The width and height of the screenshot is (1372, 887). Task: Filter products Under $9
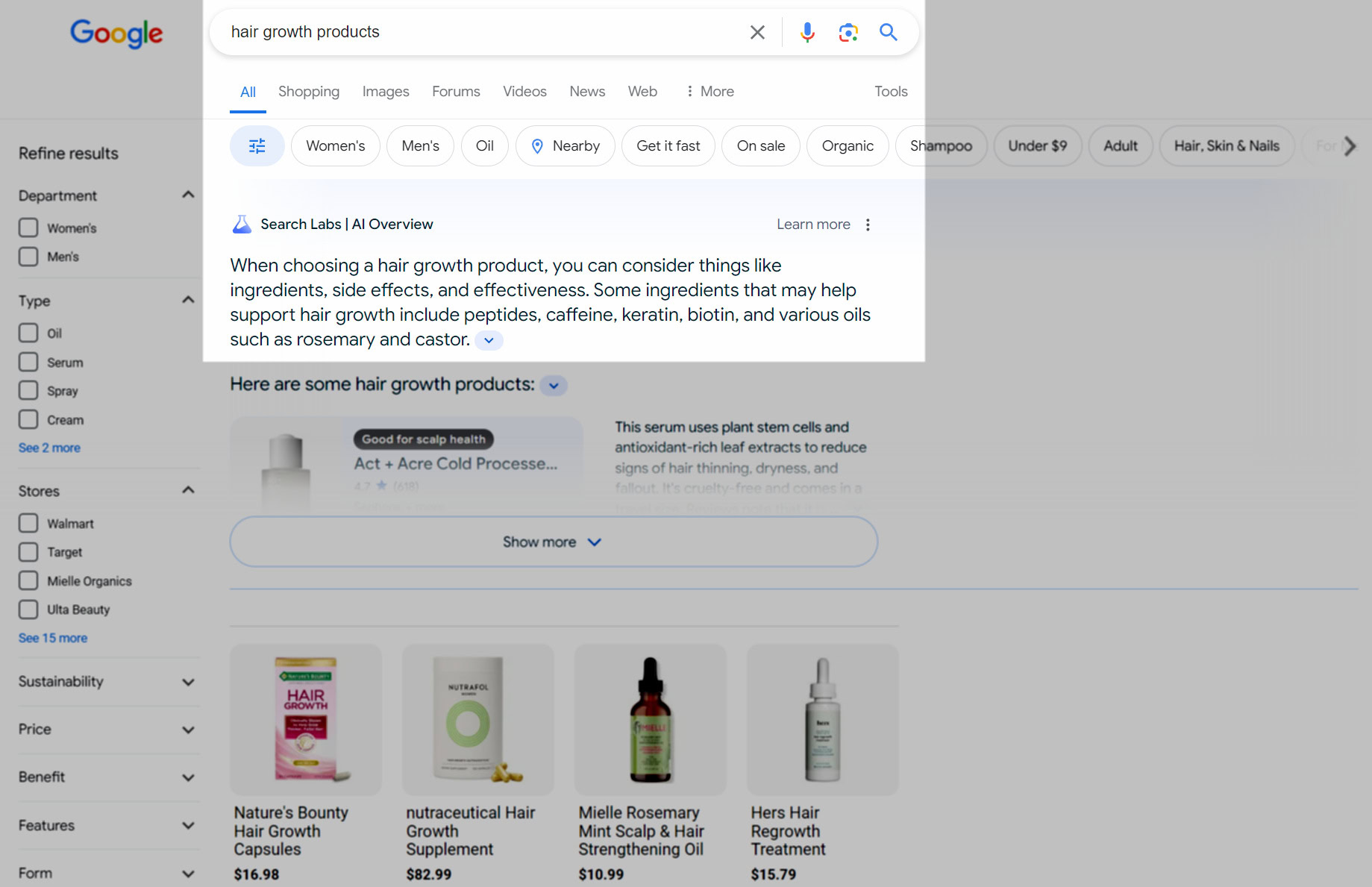(x=1038, y=146)
